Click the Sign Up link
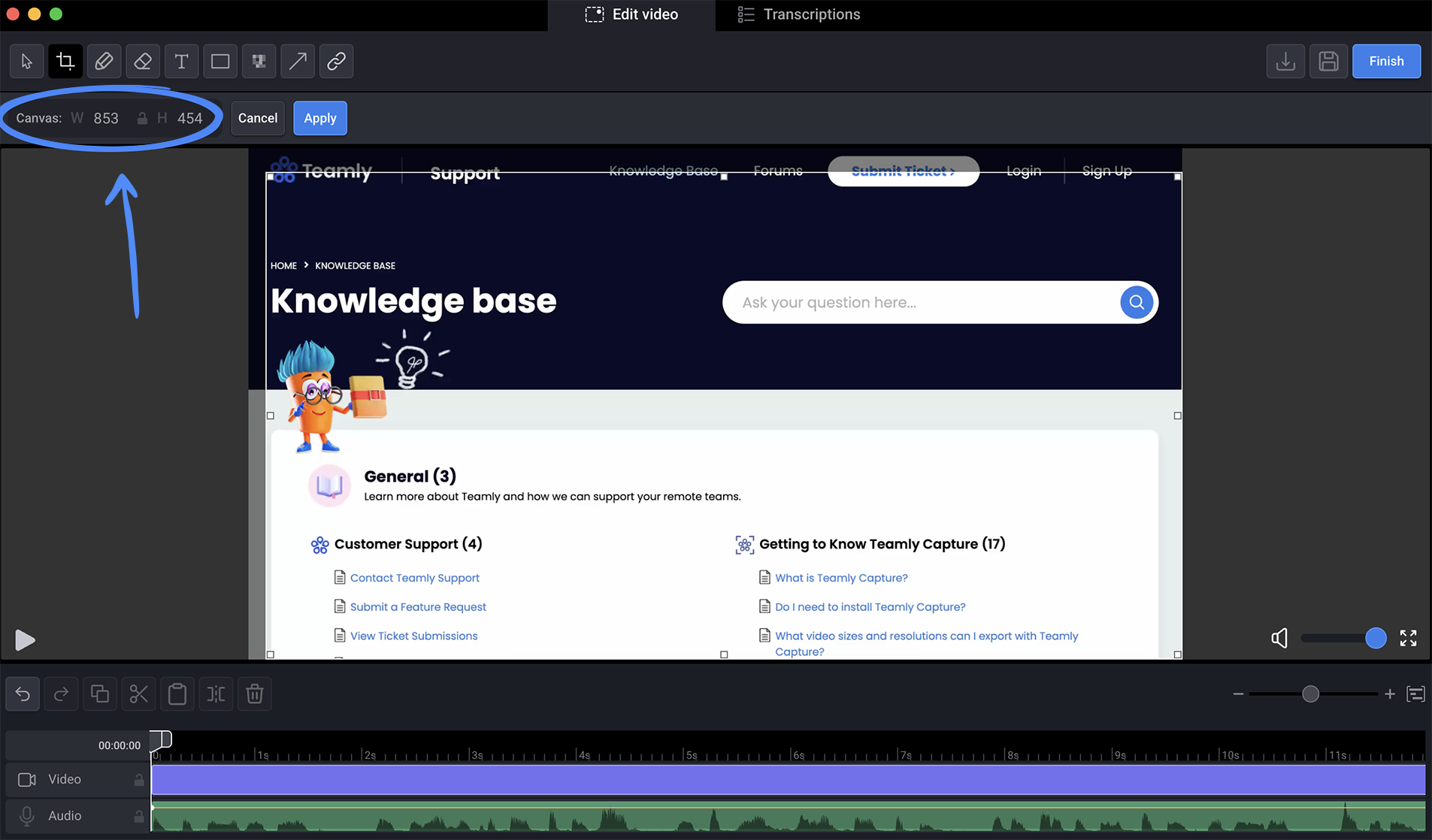 [1107, 171]
